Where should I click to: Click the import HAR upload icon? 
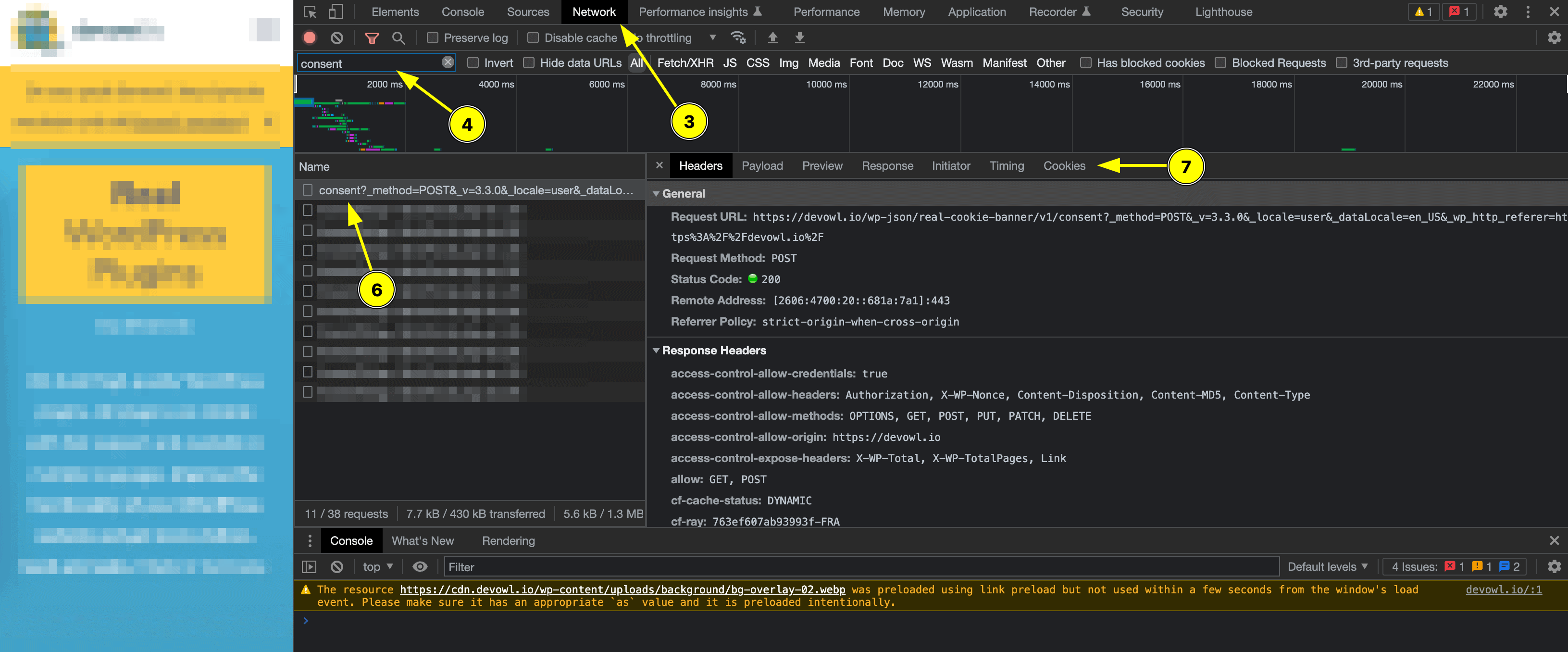click(x=772, y=38)
